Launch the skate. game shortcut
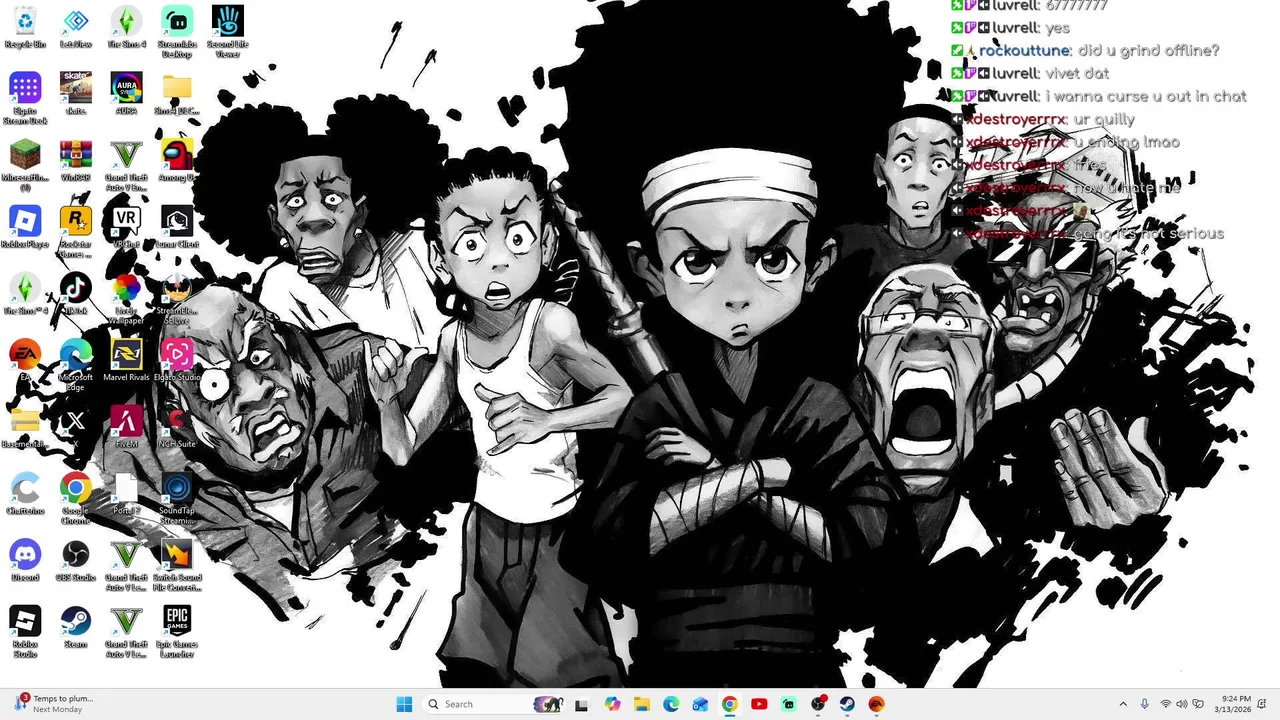Image resolution: width=1280 pixels, height=720 pixels. pyautogui.click(x=76, y=93)
